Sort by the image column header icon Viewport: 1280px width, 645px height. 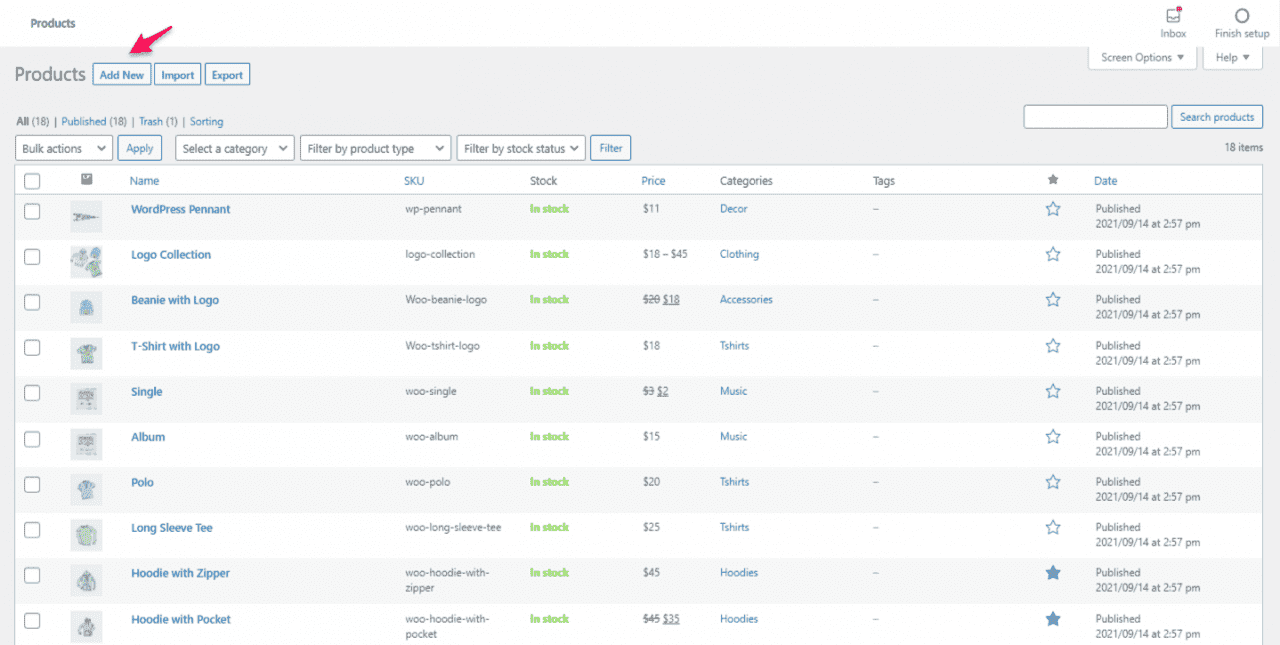point(87,180)
